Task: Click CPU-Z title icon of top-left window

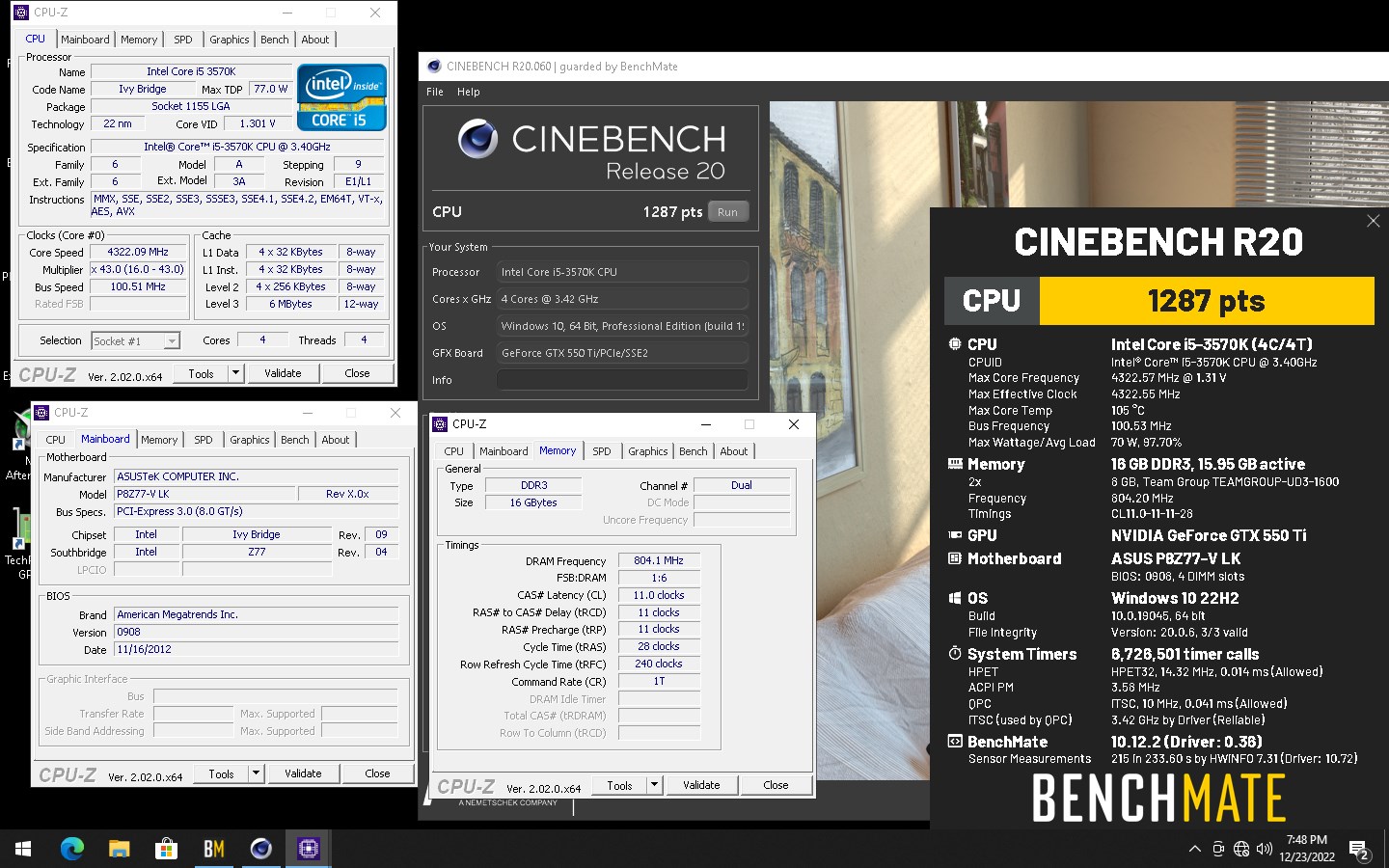Action: pos(21,13)
